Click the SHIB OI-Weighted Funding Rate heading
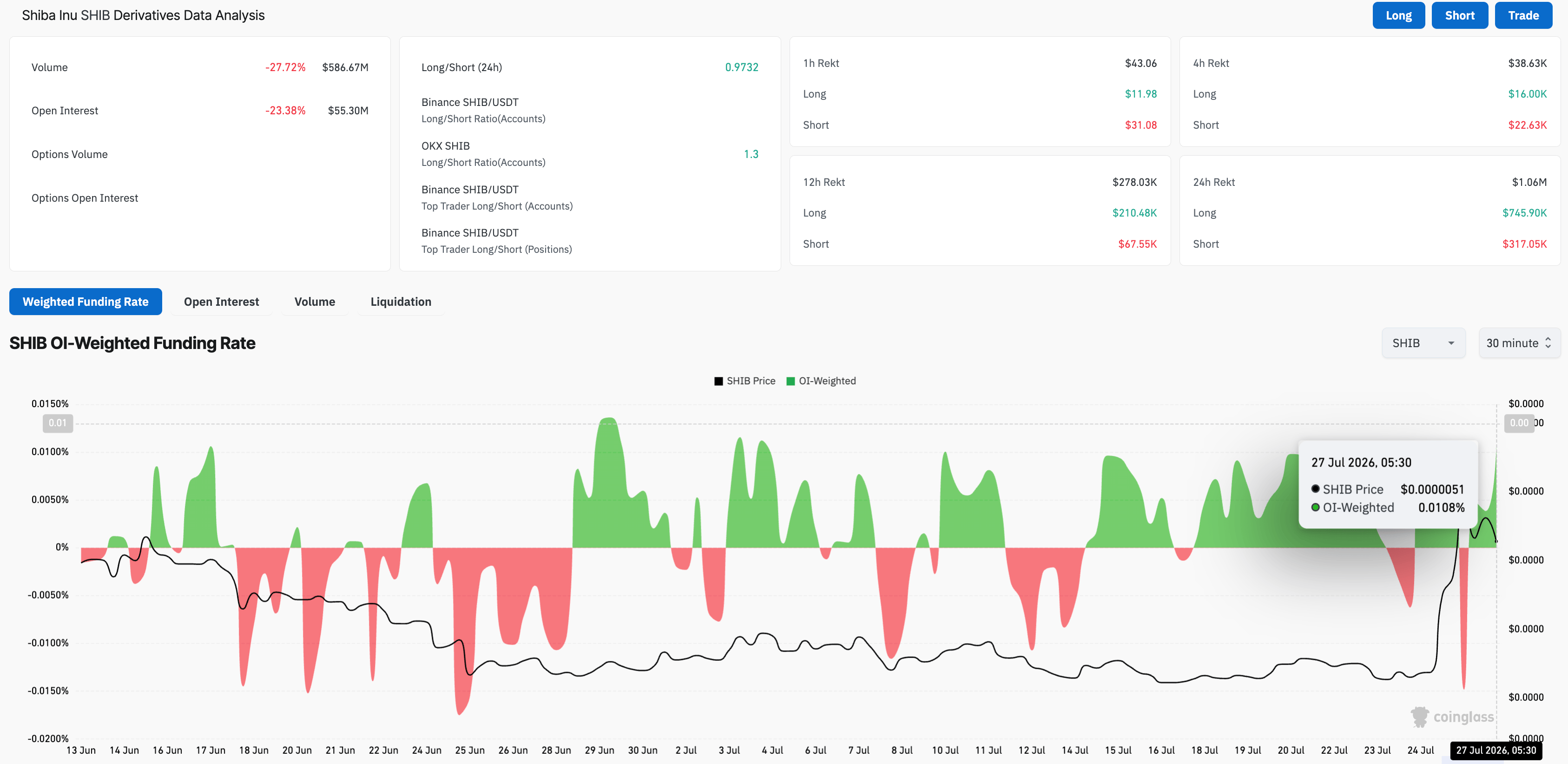 click(132, 343)
